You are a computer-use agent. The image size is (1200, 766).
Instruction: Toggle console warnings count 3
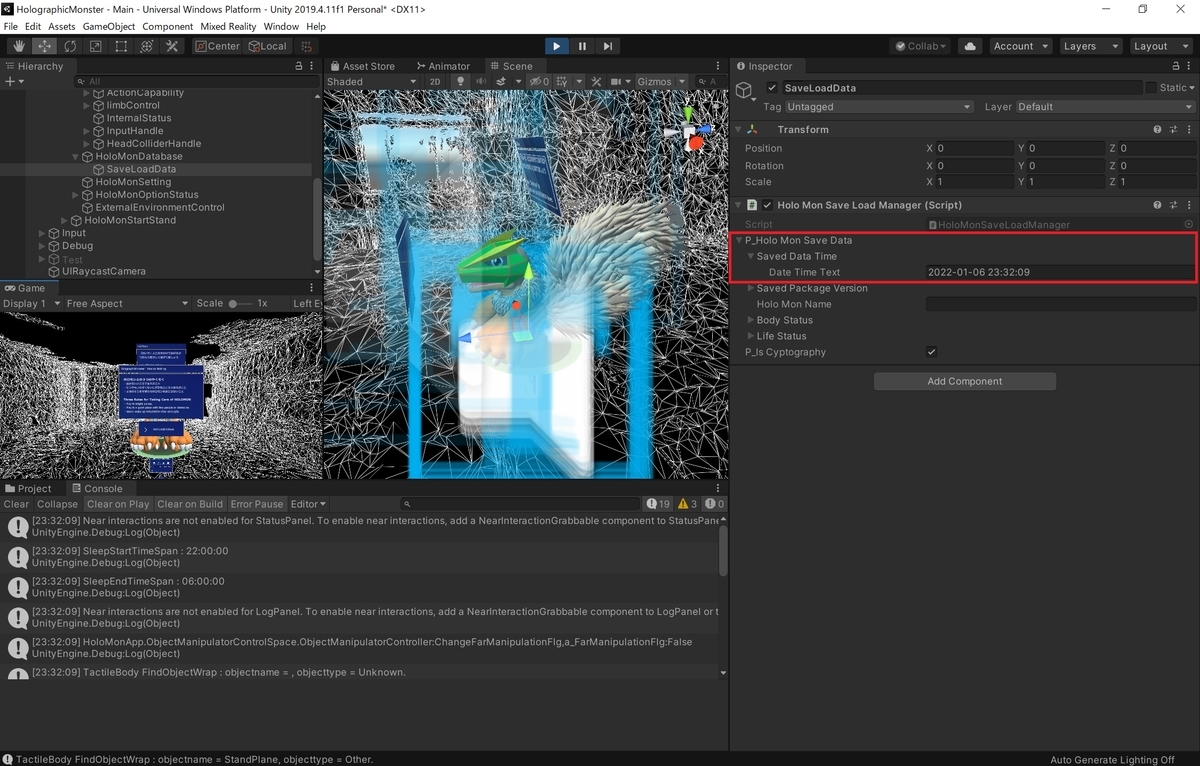[x=688, y=504]
